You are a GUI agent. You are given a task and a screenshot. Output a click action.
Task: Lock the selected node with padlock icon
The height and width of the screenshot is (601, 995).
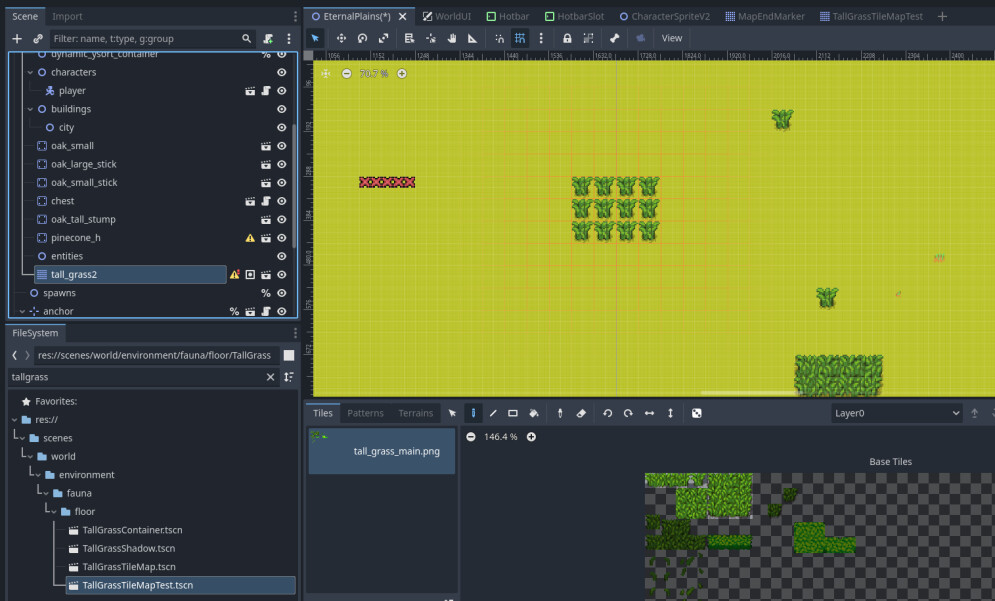567,38
